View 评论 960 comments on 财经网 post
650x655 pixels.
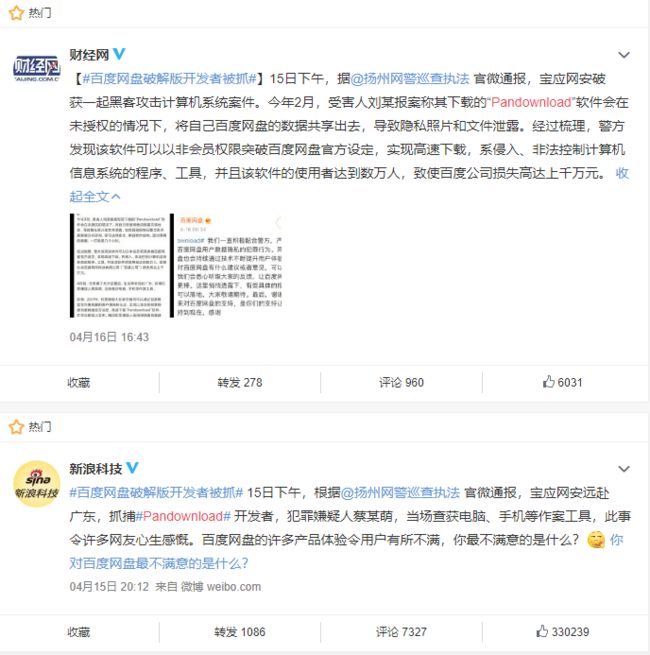coord(401,382)
